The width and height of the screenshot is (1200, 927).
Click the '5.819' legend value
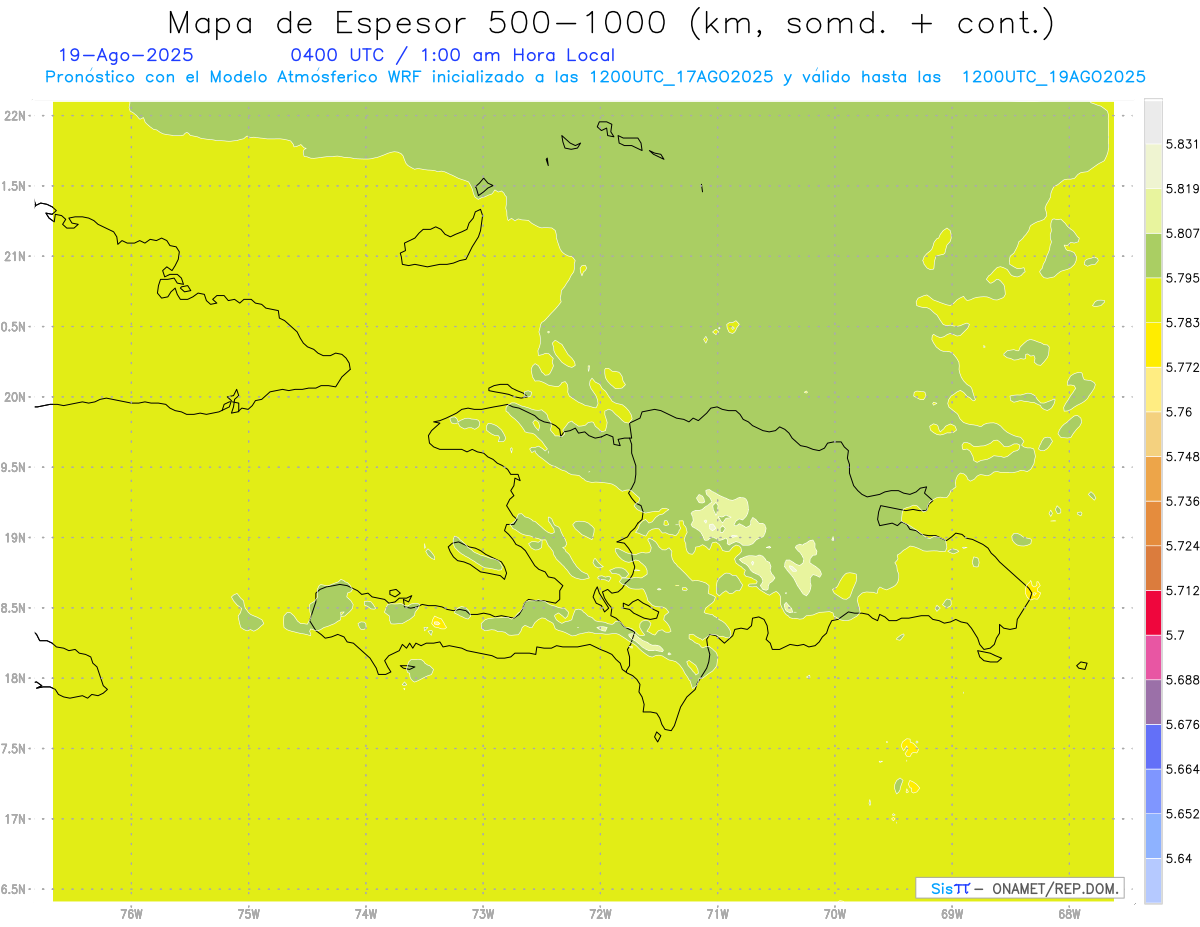[1182, 189]
